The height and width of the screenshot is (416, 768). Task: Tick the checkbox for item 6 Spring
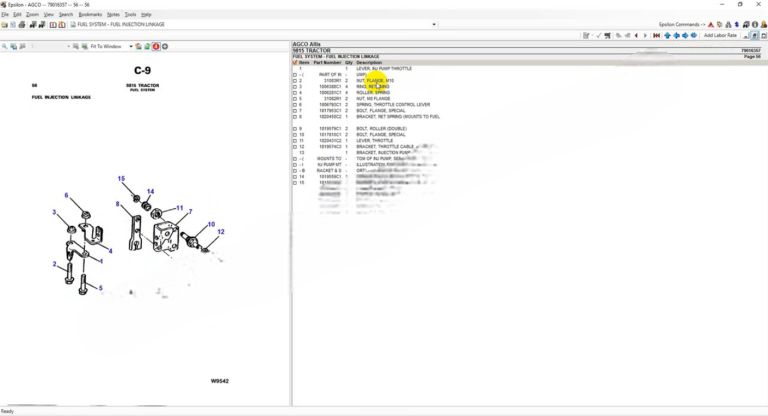click(295, 105)
